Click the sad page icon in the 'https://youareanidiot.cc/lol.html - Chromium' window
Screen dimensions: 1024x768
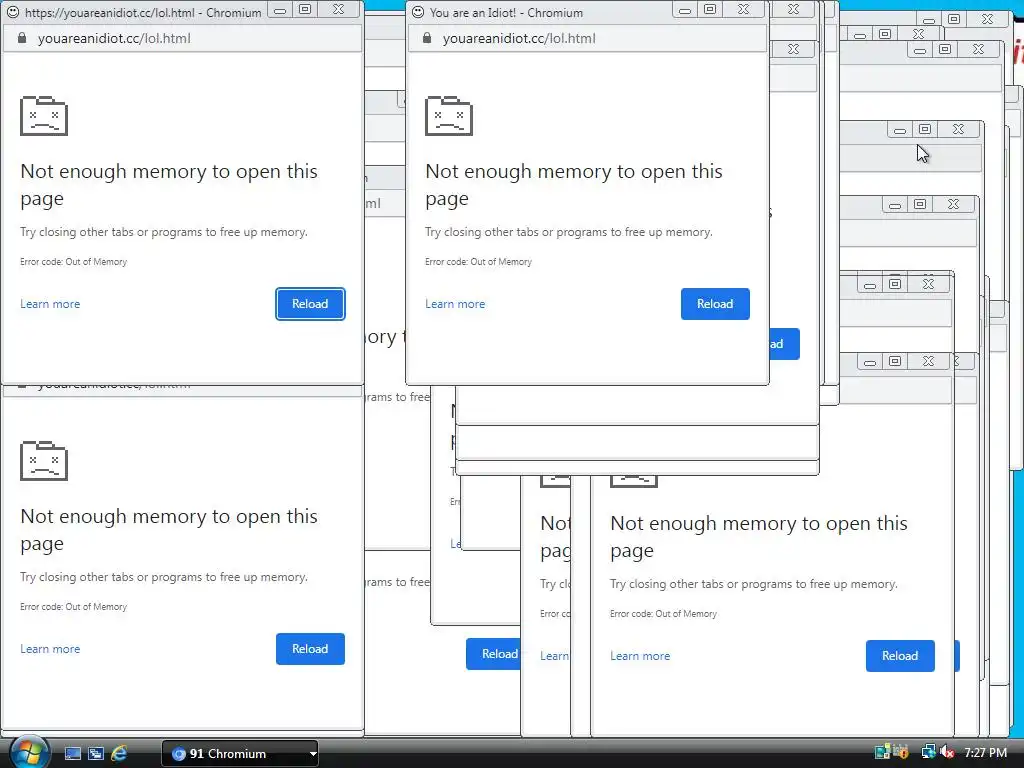point(44,116)
